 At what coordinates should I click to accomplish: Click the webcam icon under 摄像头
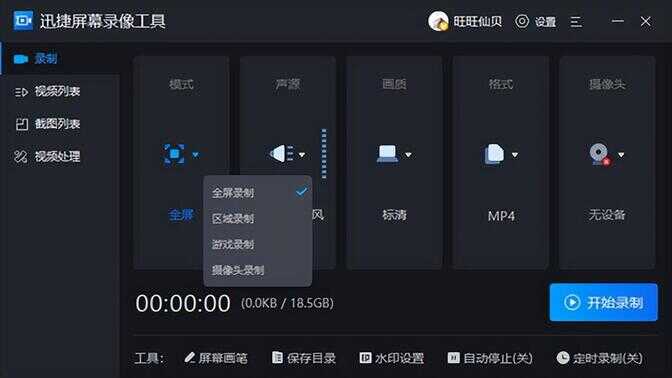[600, 155]
